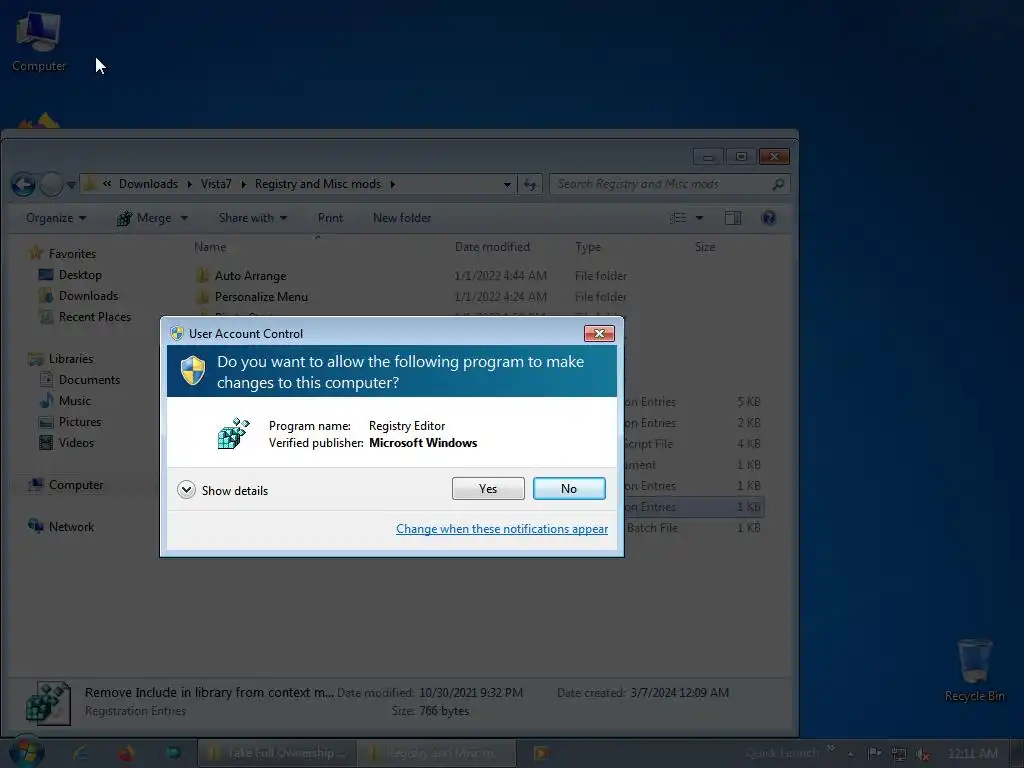Open Recent Places in the navigation pane
Screen dimensions: 1024x768
pyautogui.click(x=85, y=317)
